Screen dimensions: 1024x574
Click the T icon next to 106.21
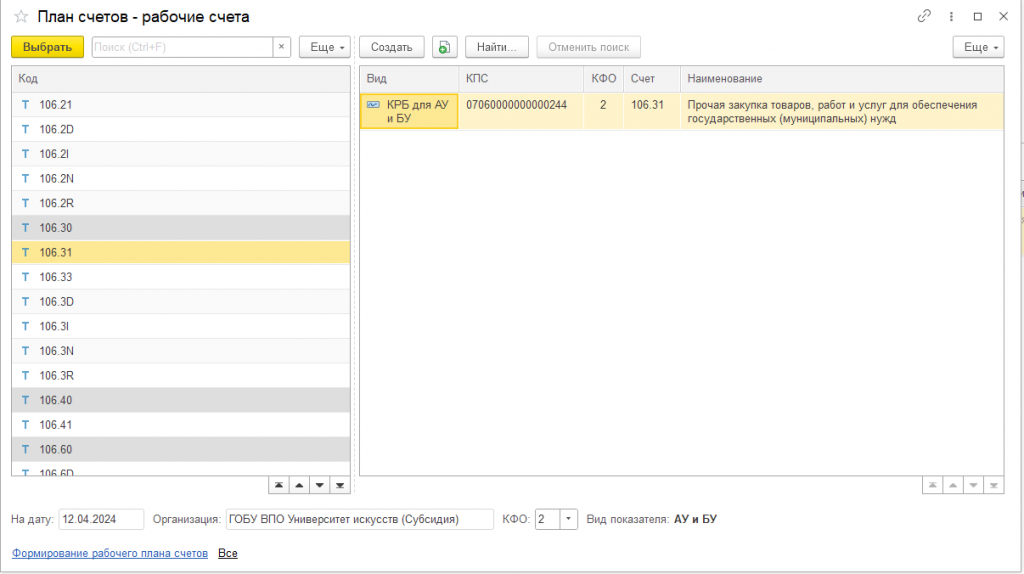click(x=25, y=104)
